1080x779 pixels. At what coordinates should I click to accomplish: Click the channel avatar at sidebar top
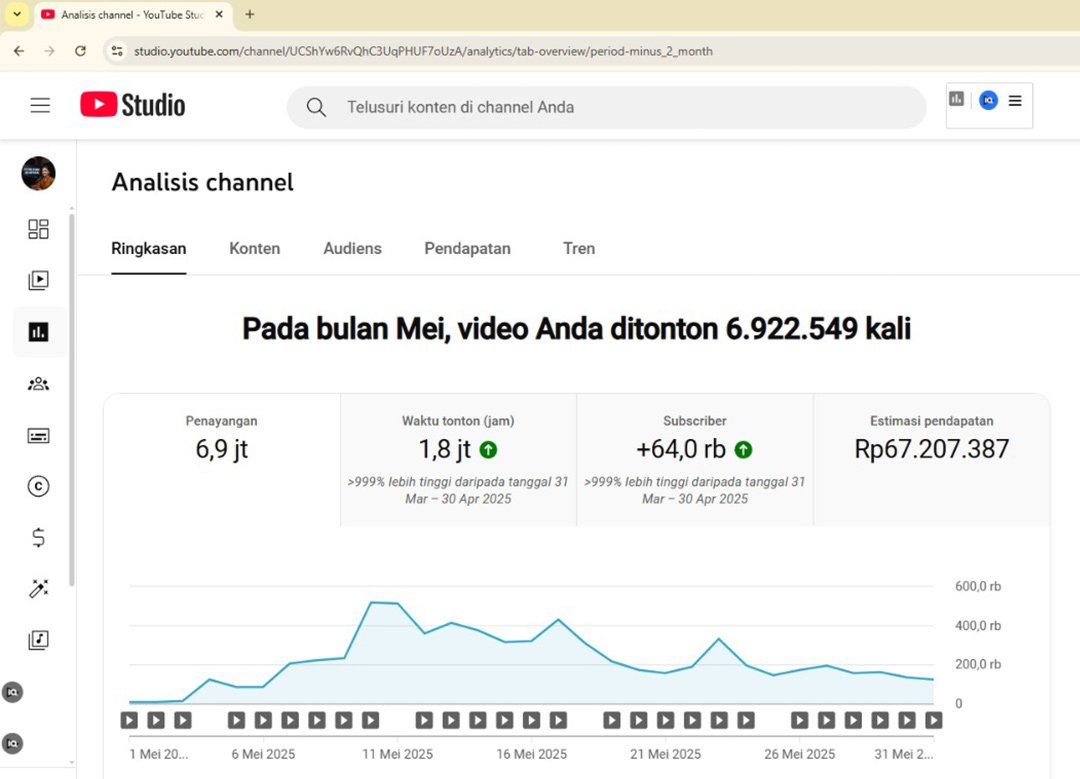tap(39, 173)
